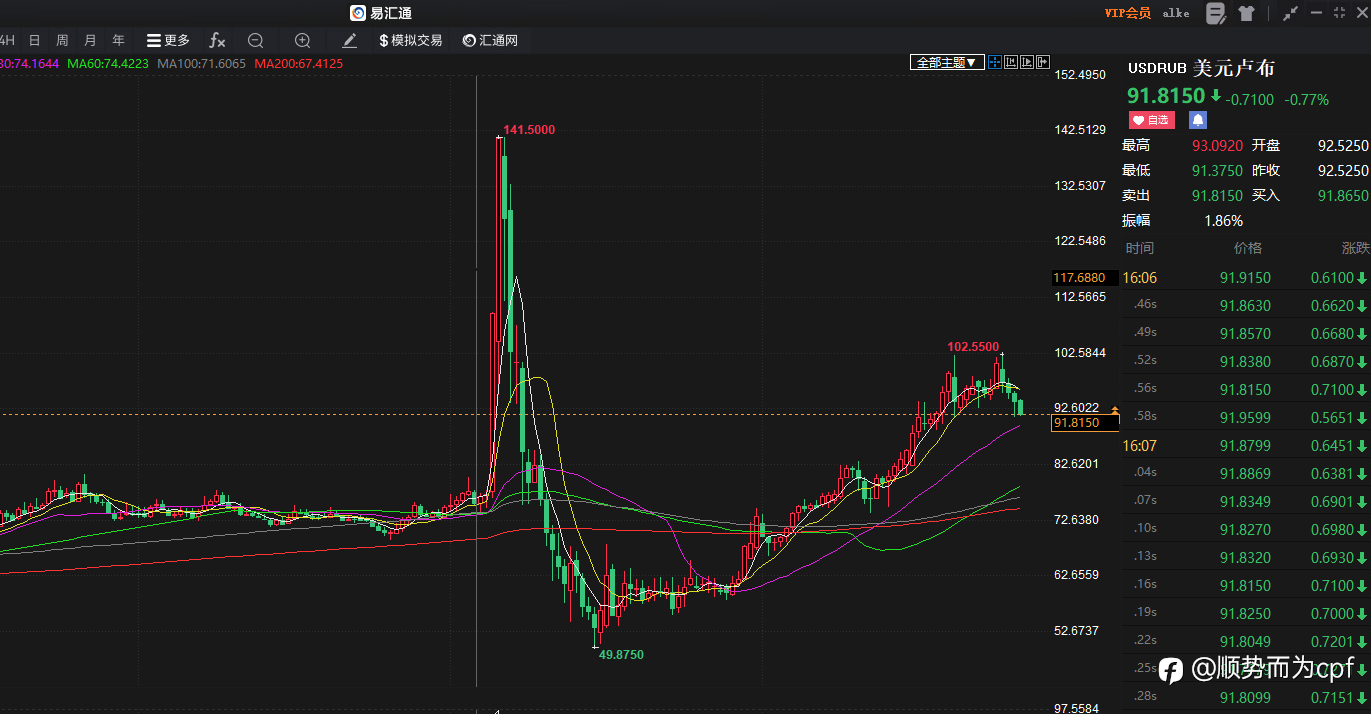This screenshot has width=1371, height=714.
Task: Click the 涨跌 column header
Action: [1355, 248]
